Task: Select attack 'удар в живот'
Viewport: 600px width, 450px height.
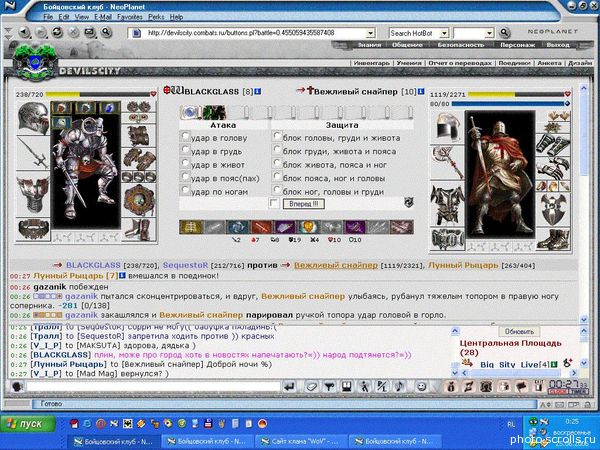Action: 185,163
